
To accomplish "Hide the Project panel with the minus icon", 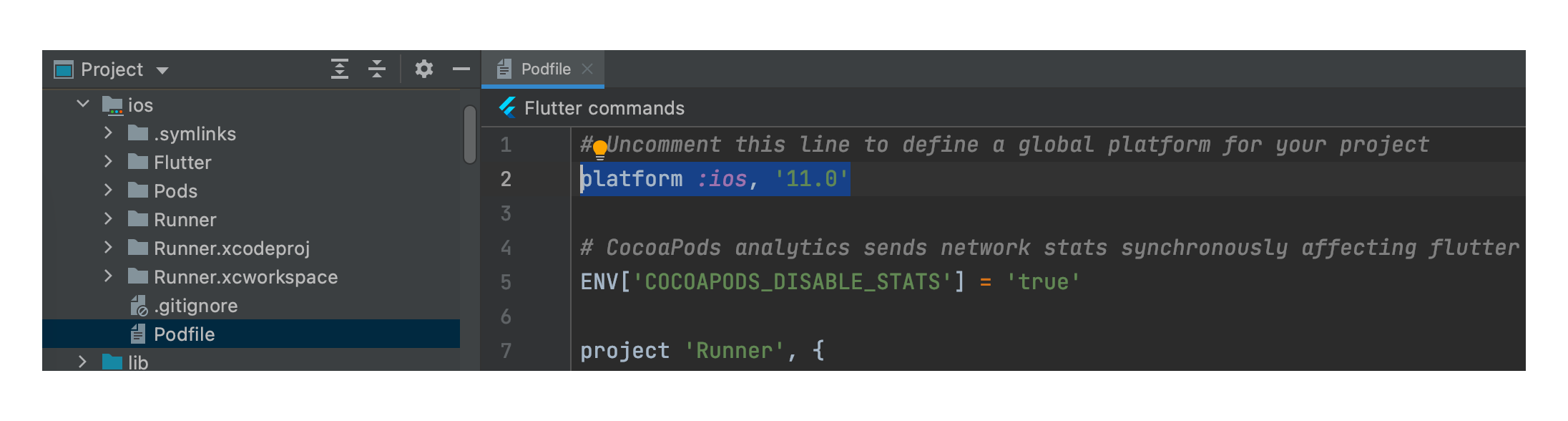I will coord(461,69).
